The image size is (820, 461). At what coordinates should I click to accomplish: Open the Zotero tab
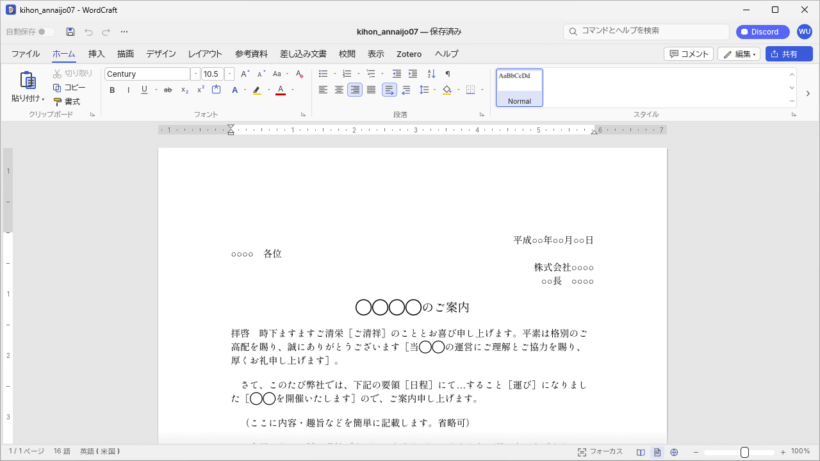pos(409,54)
